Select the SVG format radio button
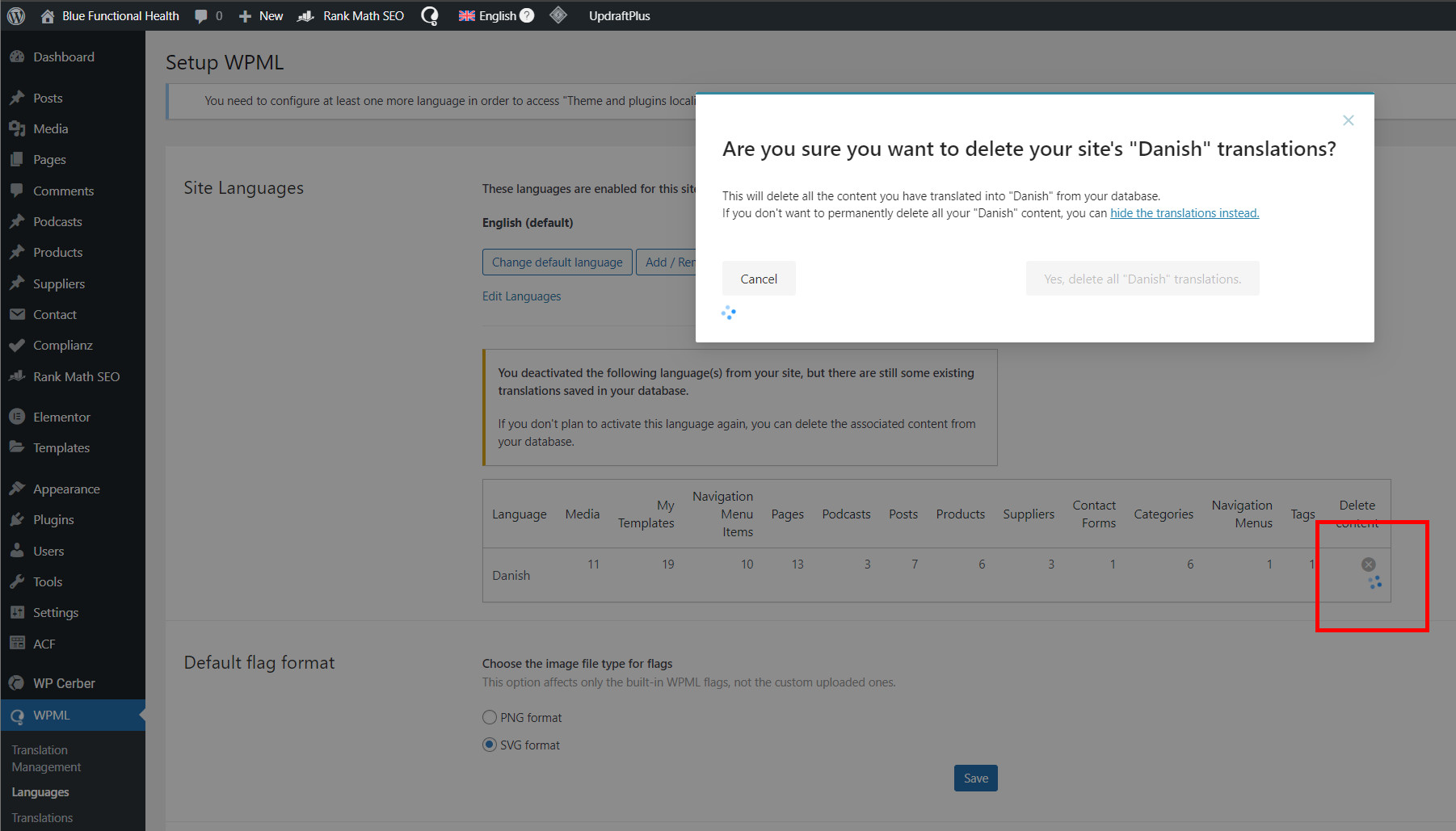The image size is (1456, 831). click(x=490, y=745)
